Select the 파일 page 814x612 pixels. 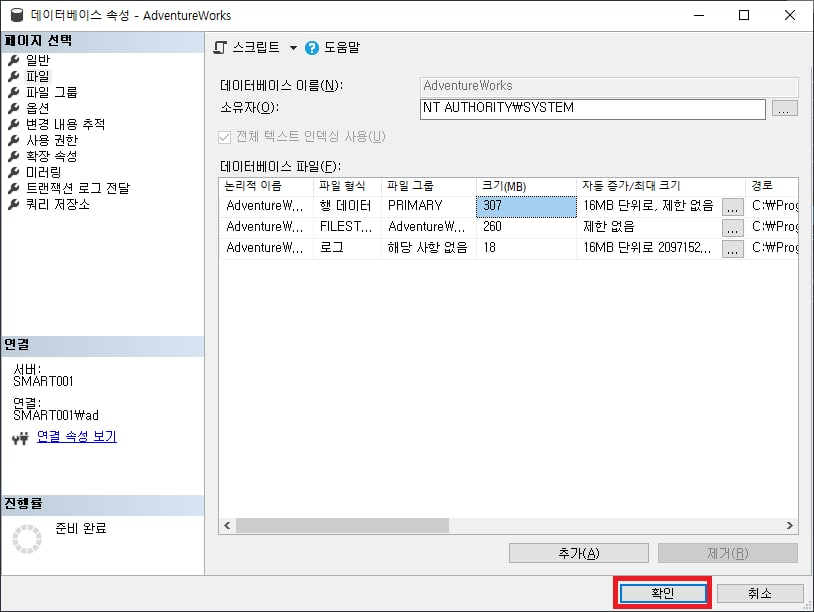[x=38, y=76]
